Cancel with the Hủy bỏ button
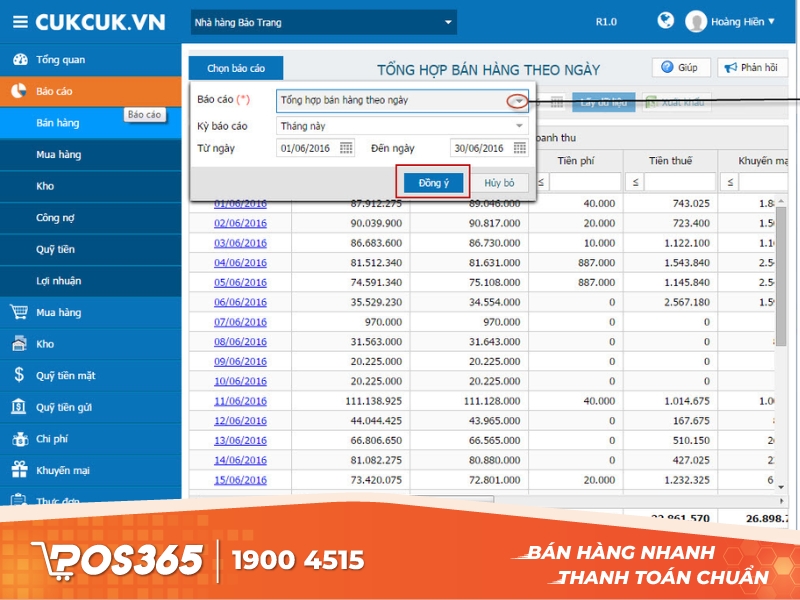The image size is (800, 600). 499,183
